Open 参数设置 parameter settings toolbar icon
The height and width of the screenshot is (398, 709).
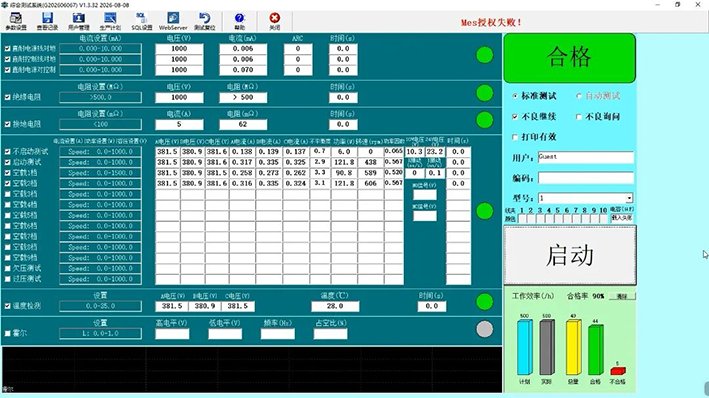16,21
